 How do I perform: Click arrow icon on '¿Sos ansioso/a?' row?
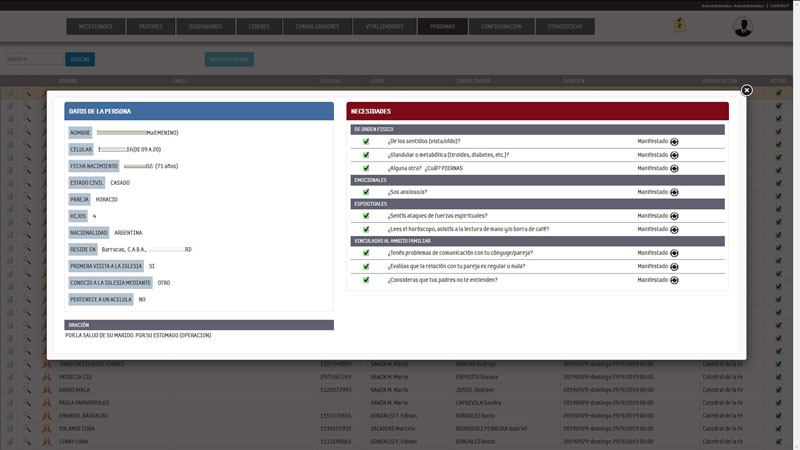coord(674,192)
